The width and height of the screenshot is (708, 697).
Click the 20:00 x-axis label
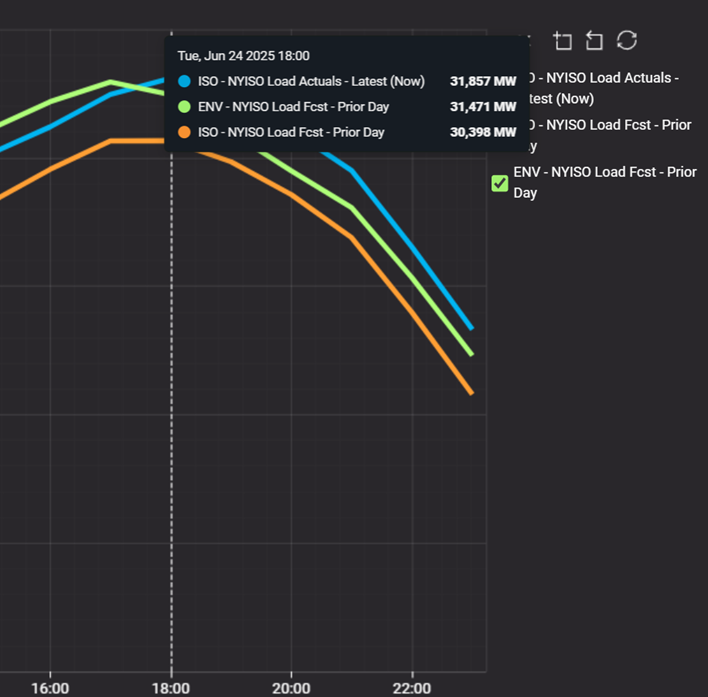pyautogui.click(x=291, y=688)
